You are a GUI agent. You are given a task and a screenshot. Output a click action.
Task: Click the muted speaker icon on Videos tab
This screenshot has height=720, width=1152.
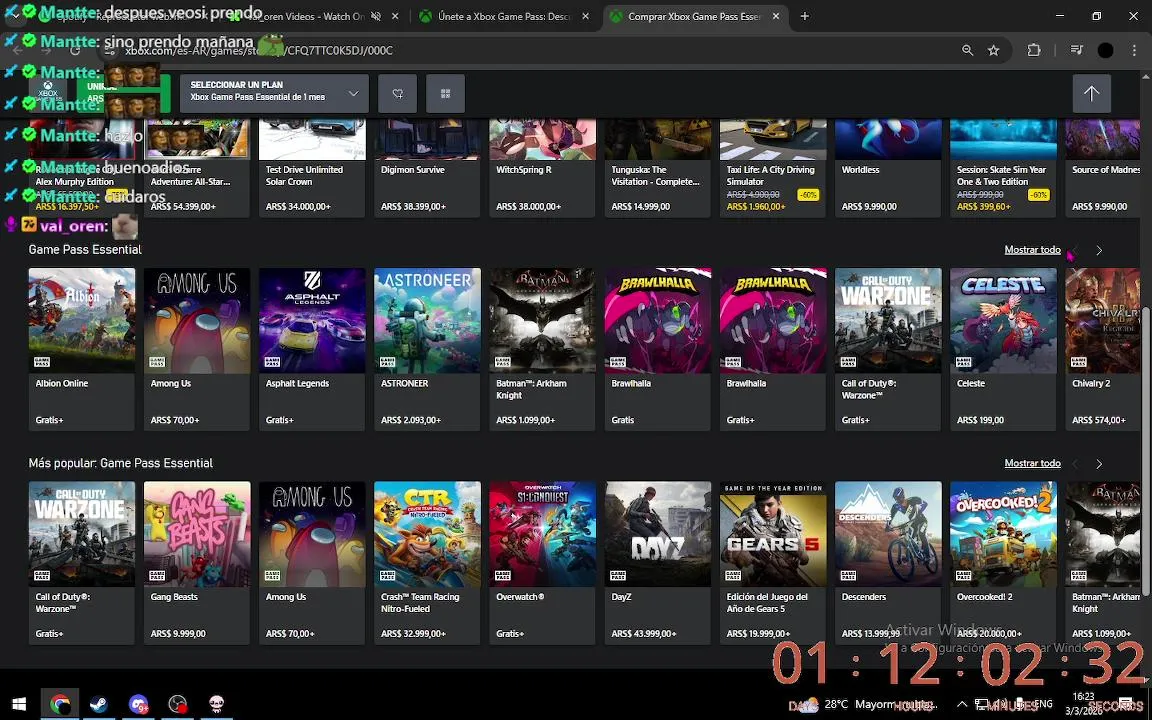coord(376,16)
